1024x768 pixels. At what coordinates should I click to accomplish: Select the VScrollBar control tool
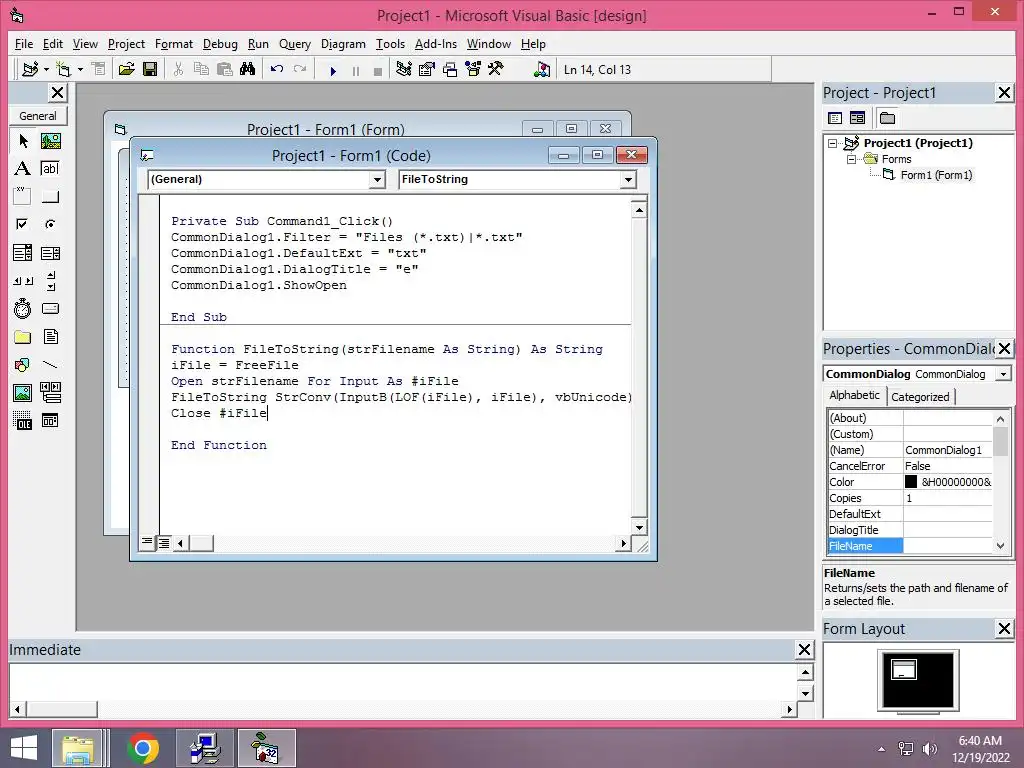tap(50, 281)
